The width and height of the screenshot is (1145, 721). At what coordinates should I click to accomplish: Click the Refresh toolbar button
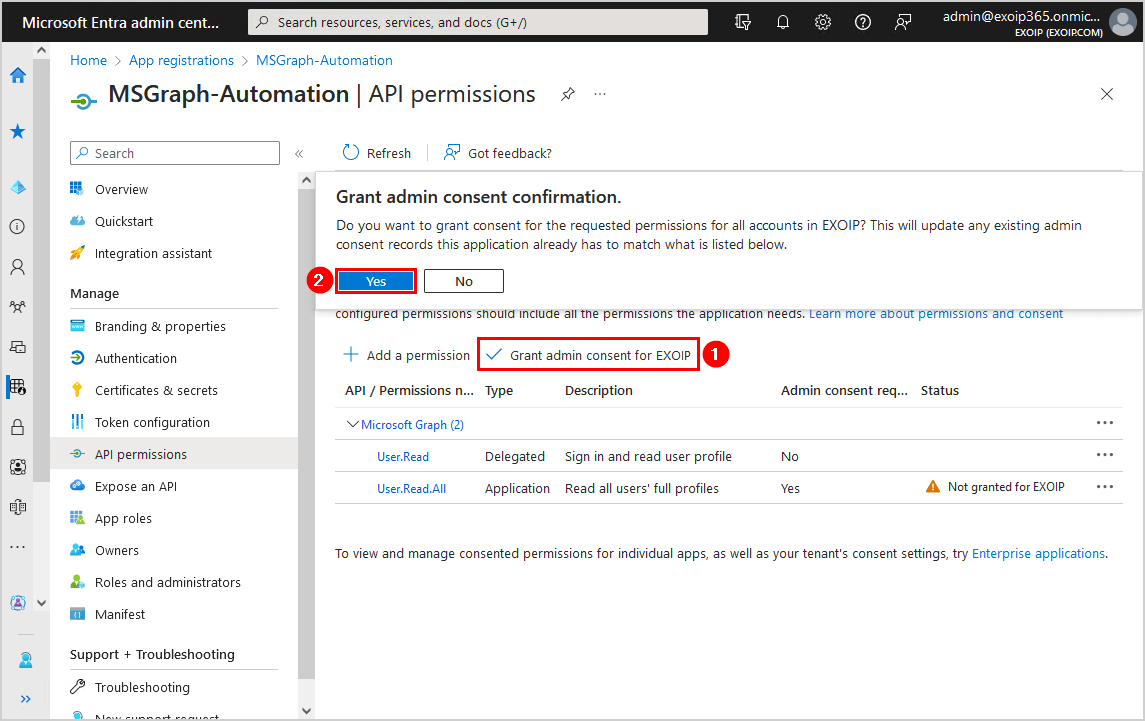[x=377, y=153]
